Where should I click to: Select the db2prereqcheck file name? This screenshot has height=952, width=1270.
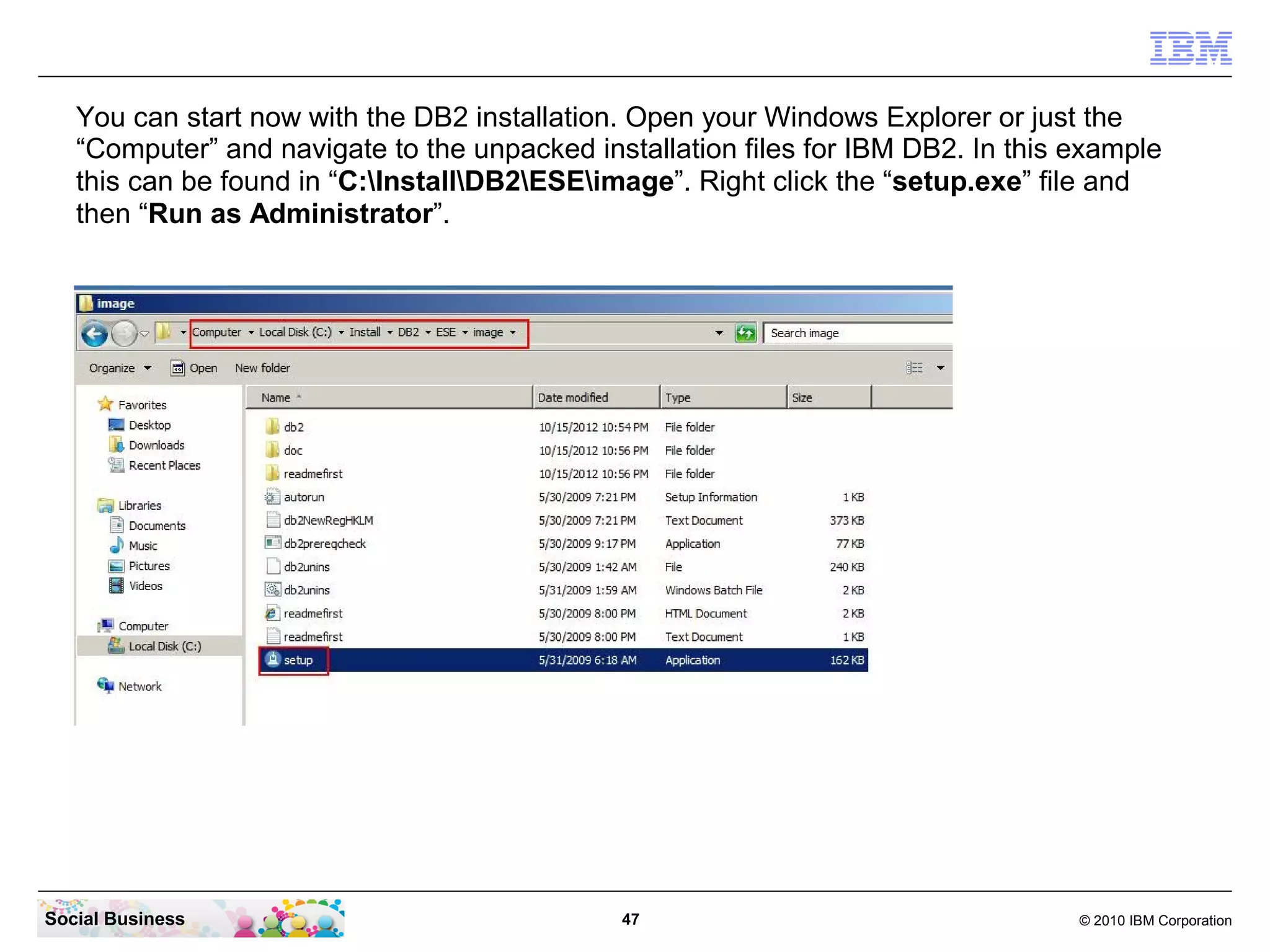[x=325, y=544]
